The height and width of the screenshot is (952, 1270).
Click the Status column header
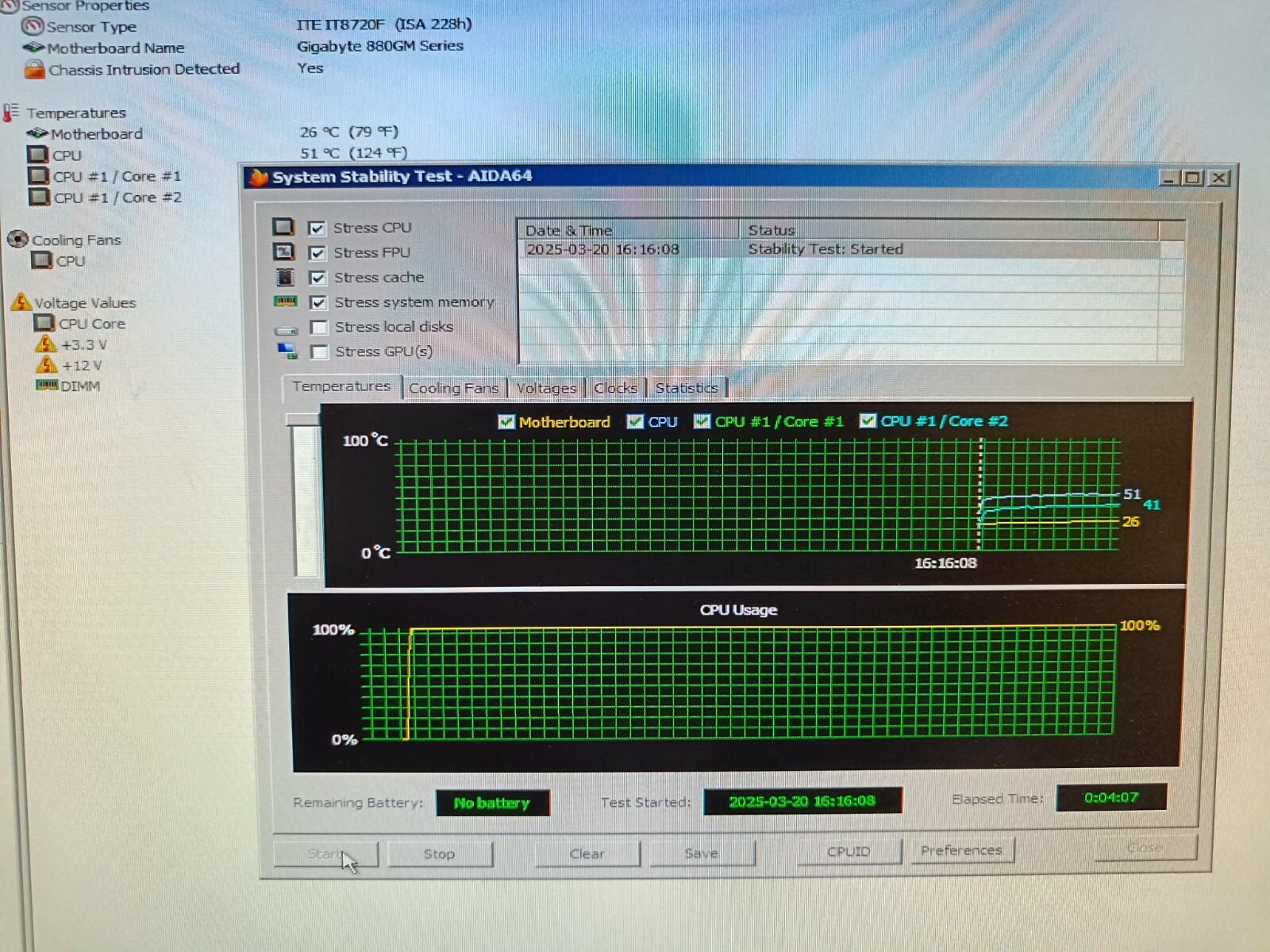click(x=949, y=230)
